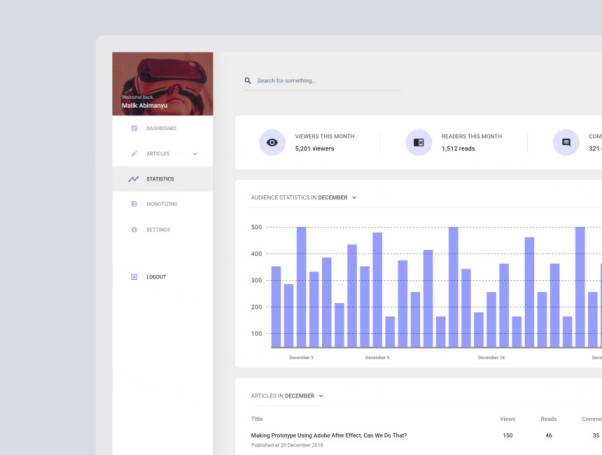
Task: Click the Dashboard grid icon in sidebar
Action: tap(134, 128)
